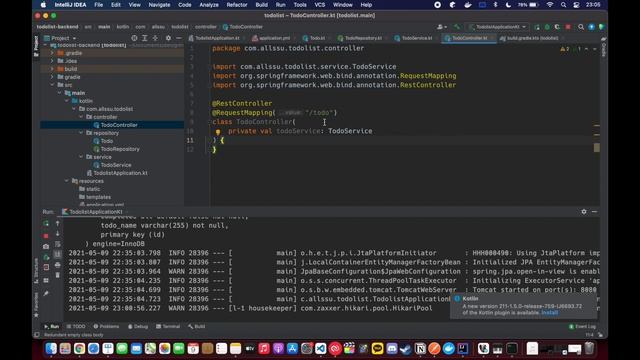Viewport: 640px width, 360px height.
Task: Switch to application.yml editor tab
Action: coord(273,38)
